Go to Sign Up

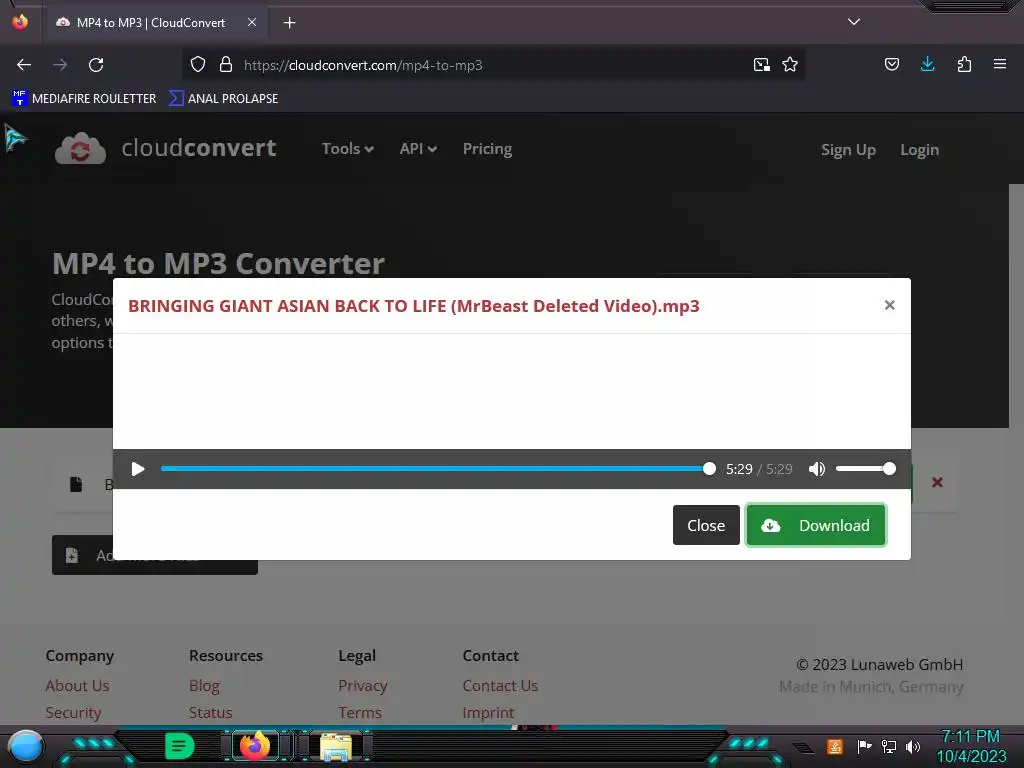848,150
